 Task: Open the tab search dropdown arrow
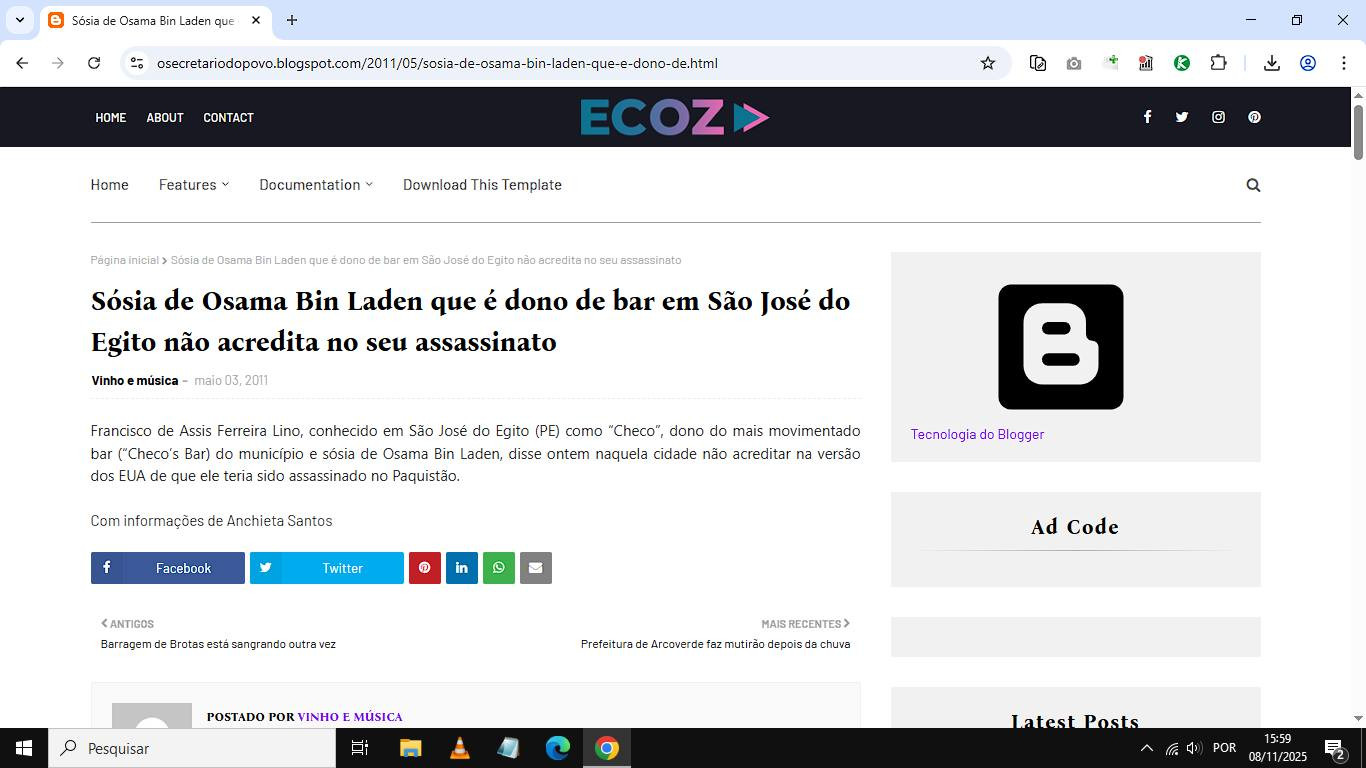19,20
